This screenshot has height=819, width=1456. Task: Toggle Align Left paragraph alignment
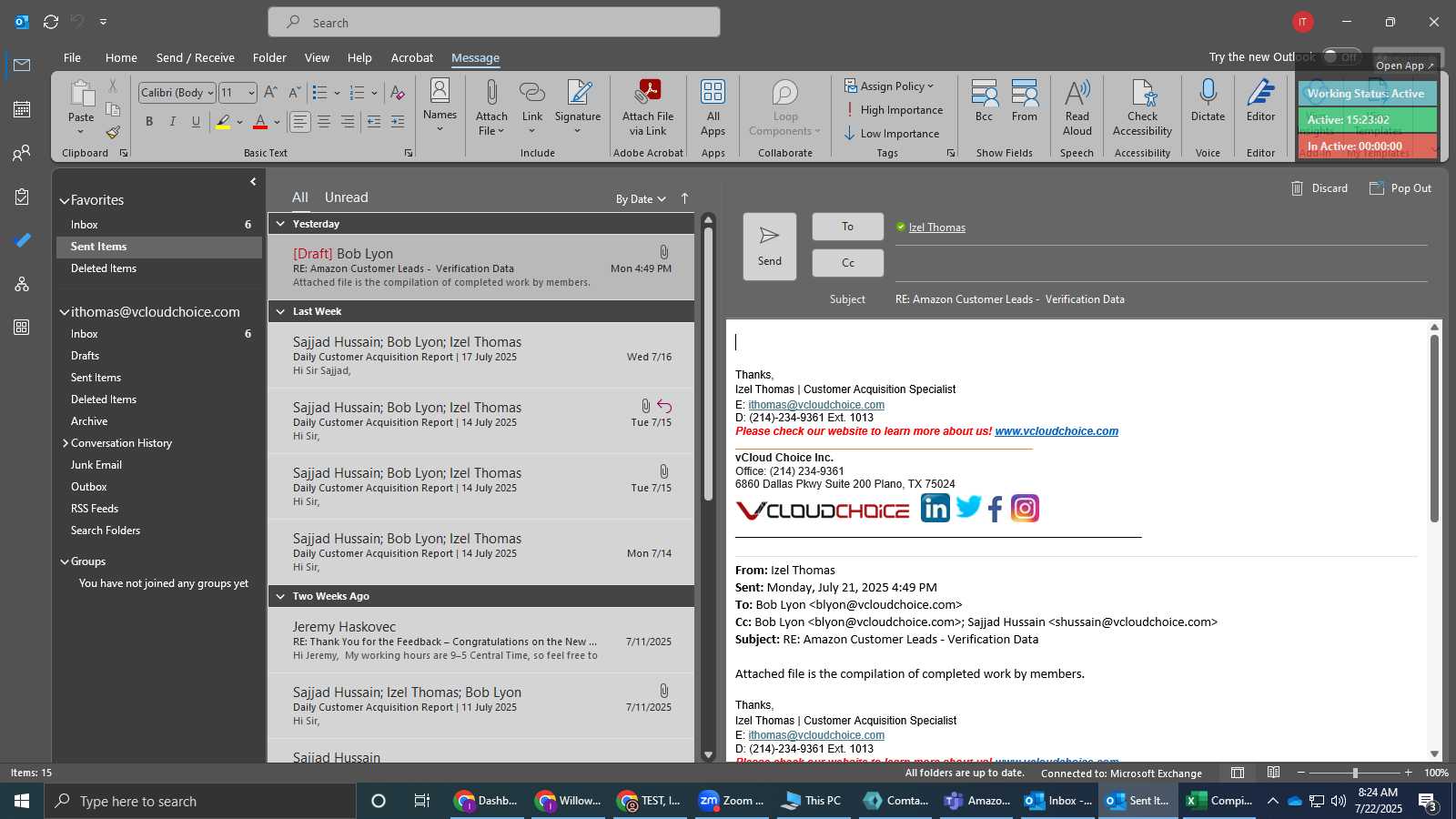pos(299,121)
